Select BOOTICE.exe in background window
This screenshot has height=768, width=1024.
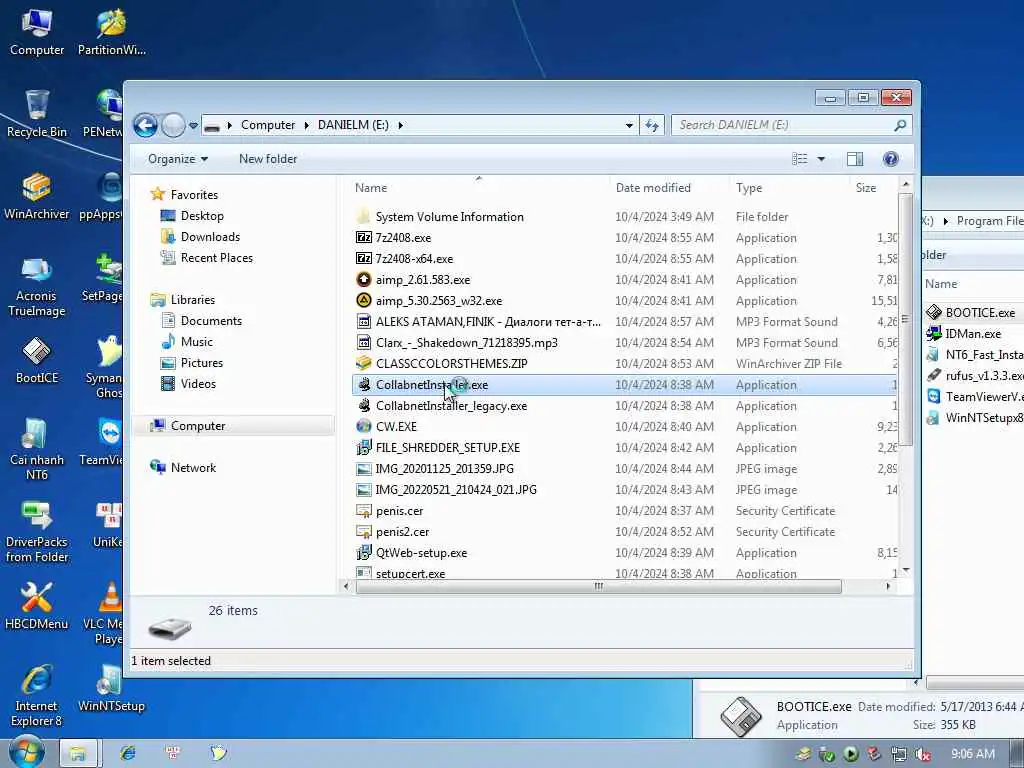coord(970,313)
